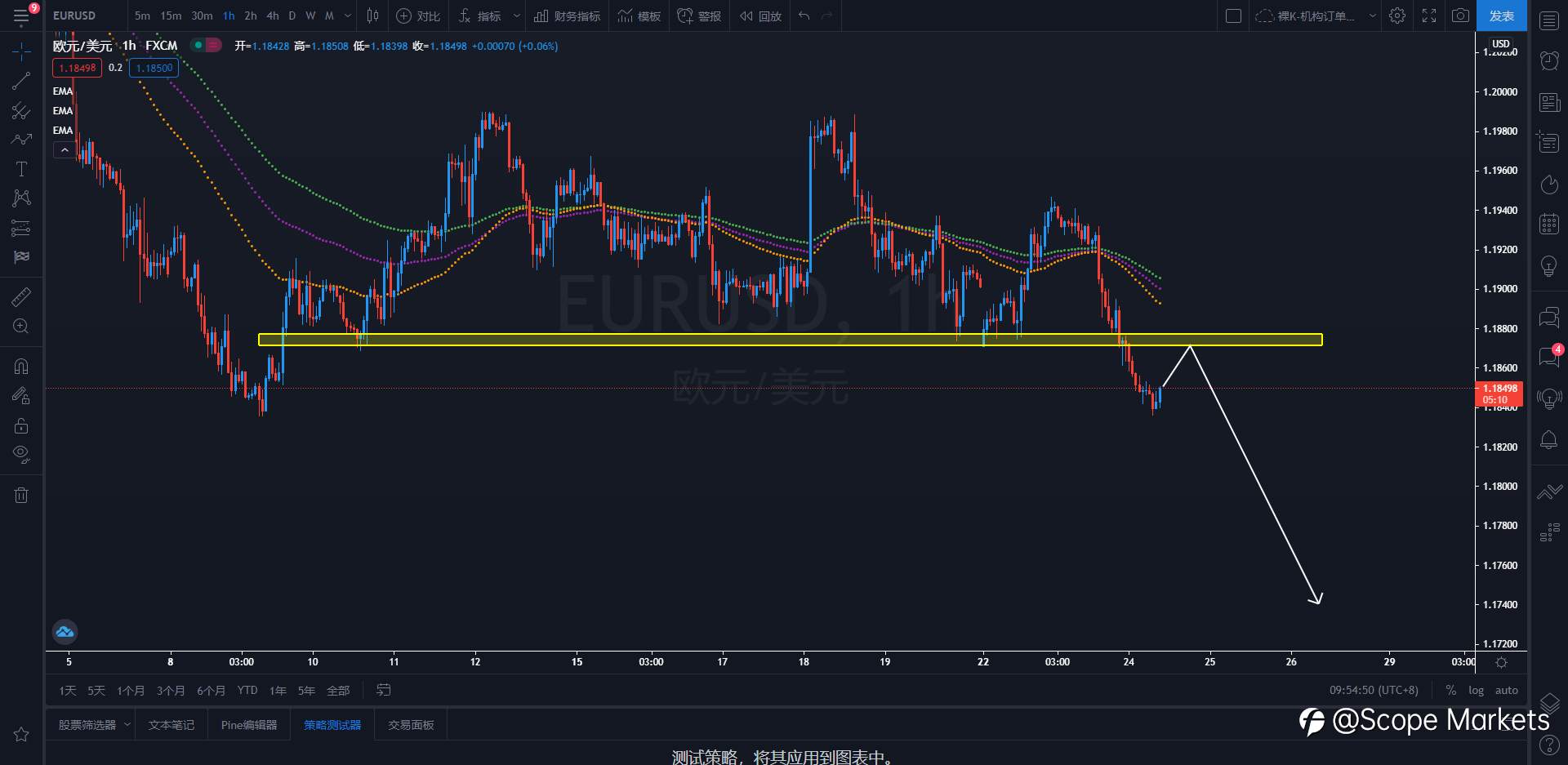Select the forecast and position tool

22,228
